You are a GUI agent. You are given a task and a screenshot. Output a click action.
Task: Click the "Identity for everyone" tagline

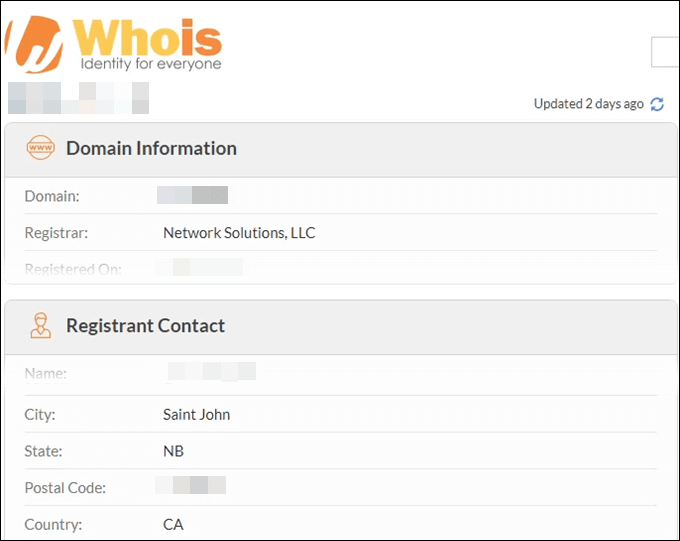point(150,64)
